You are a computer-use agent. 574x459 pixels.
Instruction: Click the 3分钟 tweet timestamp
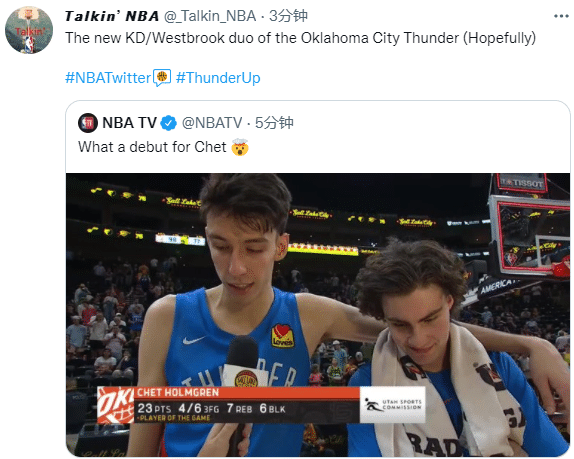(288, 16)
